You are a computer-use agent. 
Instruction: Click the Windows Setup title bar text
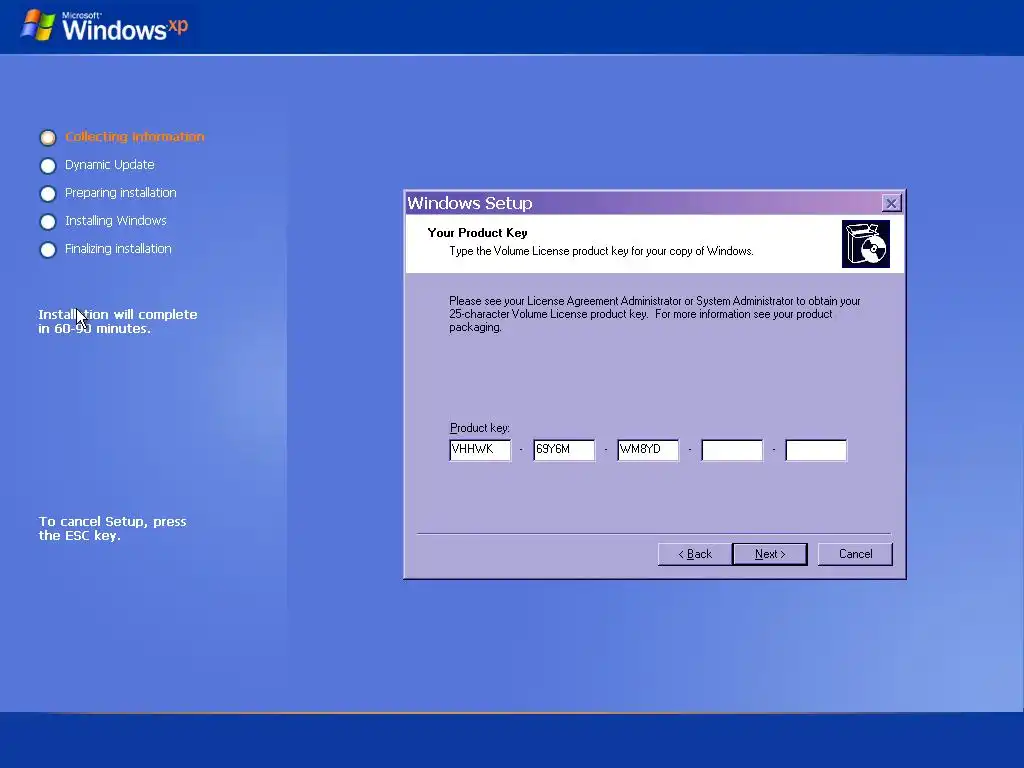(470, 203)
